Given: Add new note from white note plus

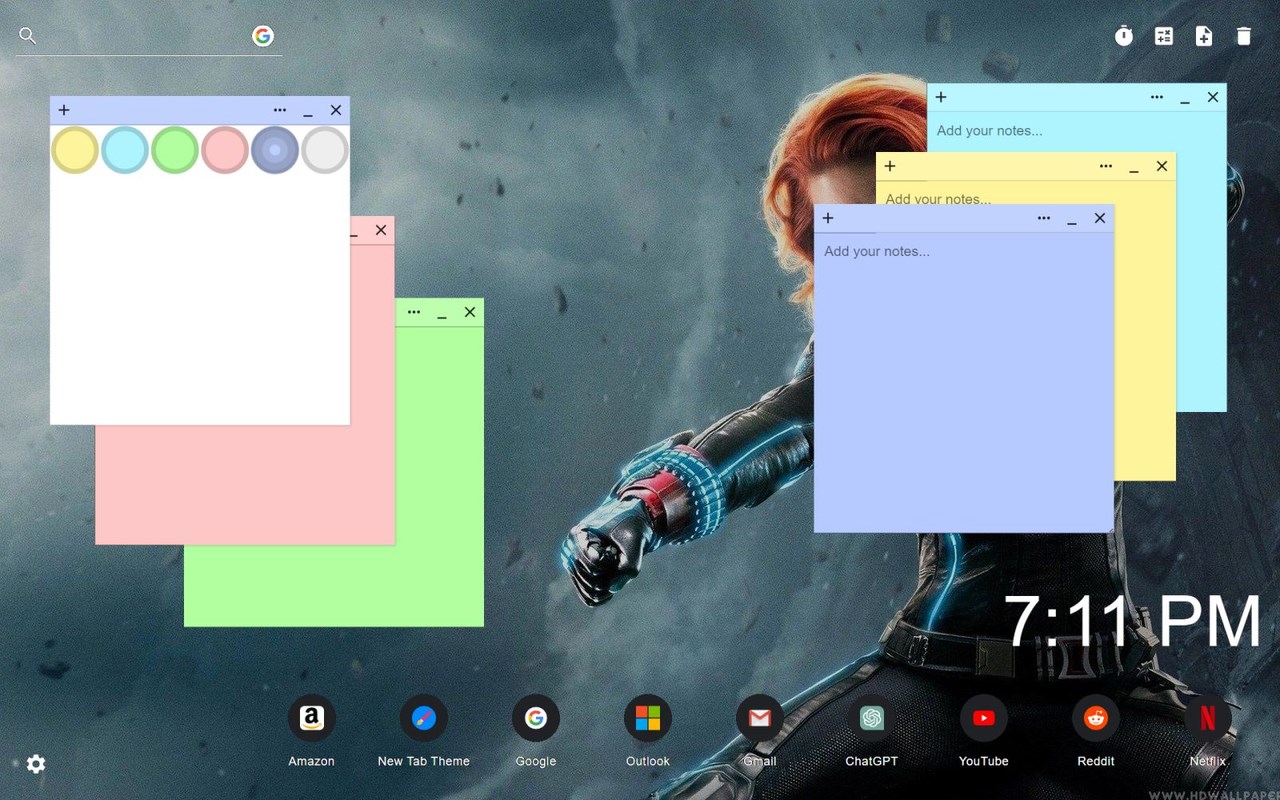Looking at the screenshot, I should point(64,110).
